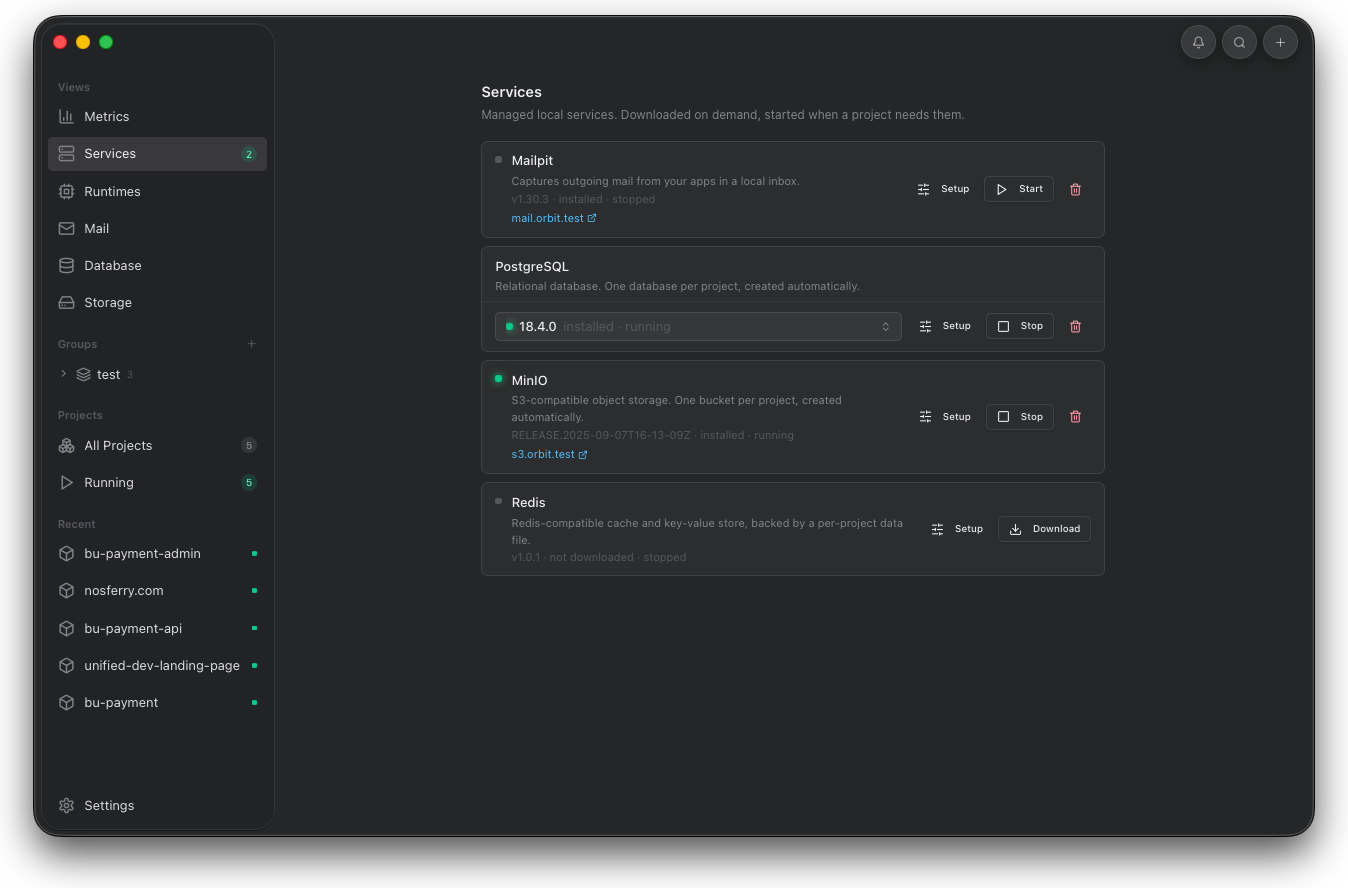Show All Projects list

[x=157, y=445]
